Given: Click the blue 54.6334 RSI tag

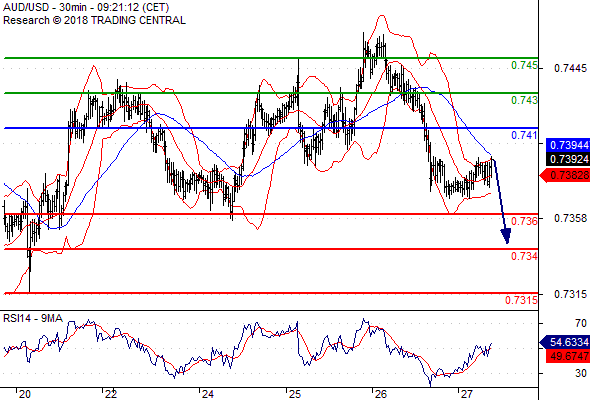Looking at the screenshot, I should [x=565, y=342].
